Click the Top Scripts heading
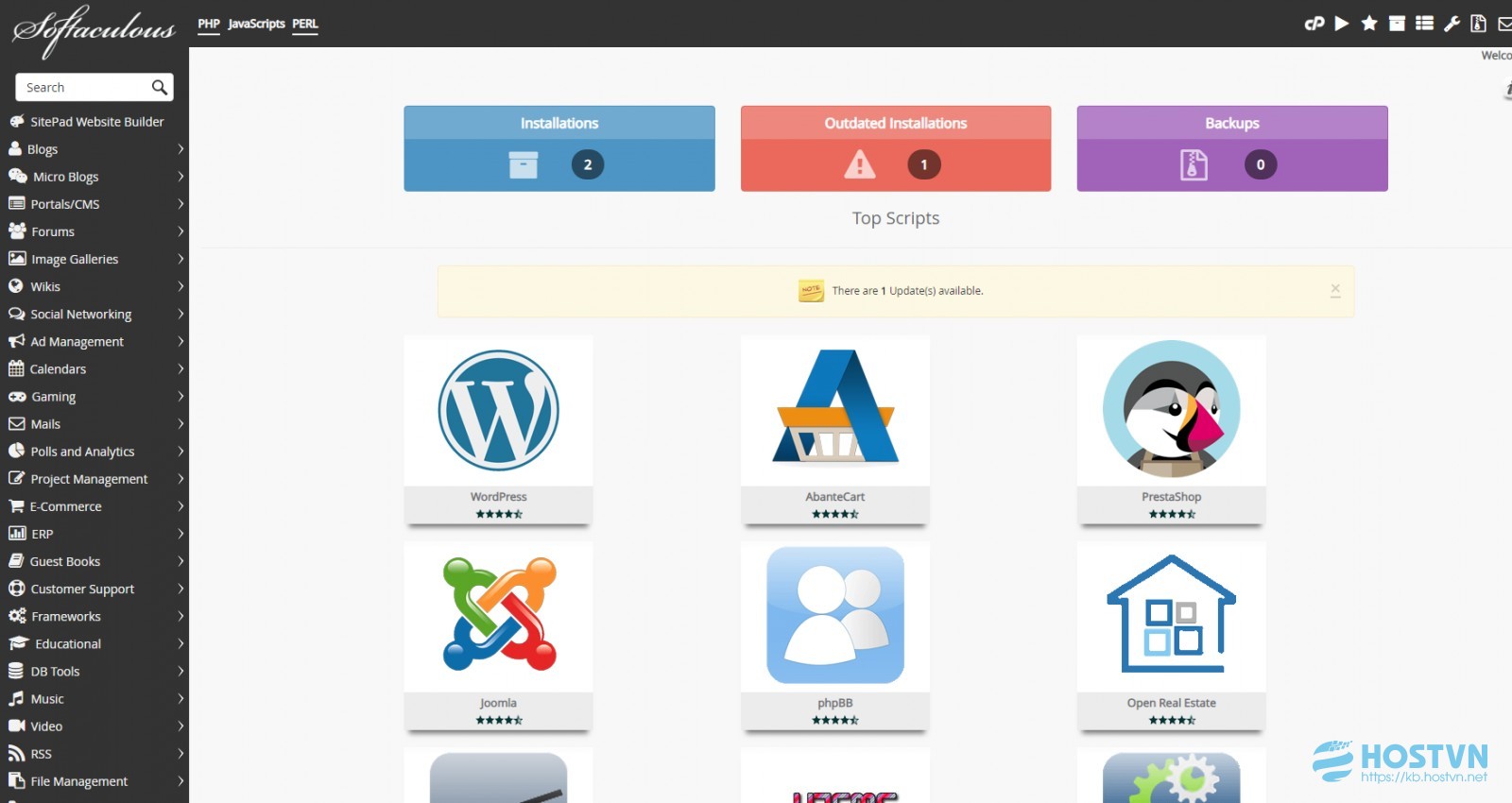Screen dimensions: 1512x803 point(896,218)
